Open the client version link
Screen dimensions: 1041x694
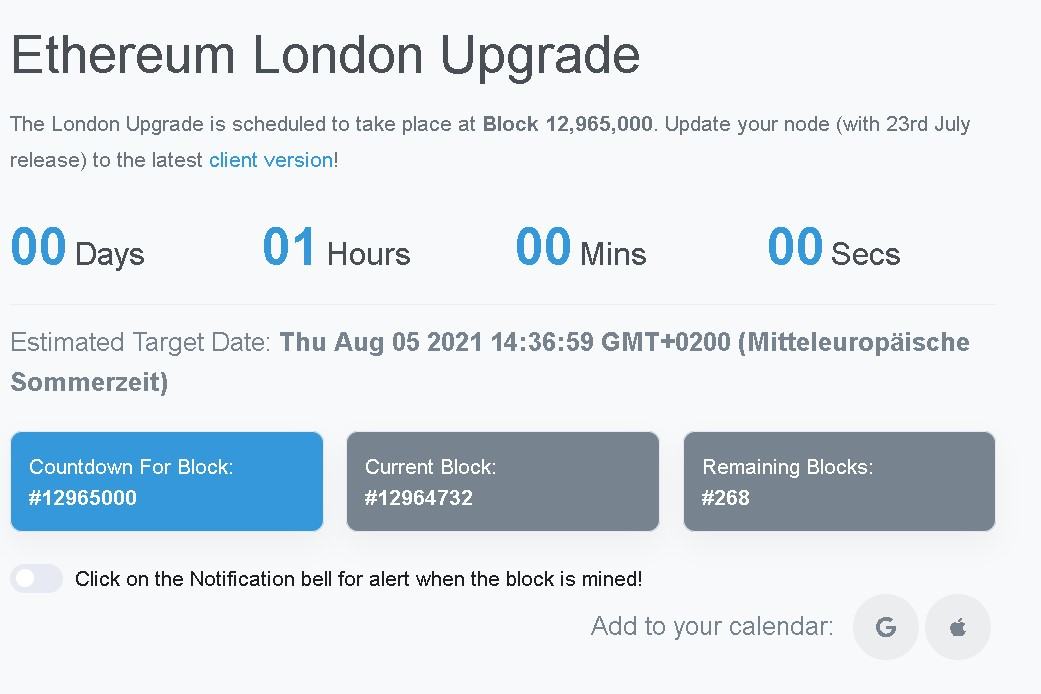[x=271, y=160]
